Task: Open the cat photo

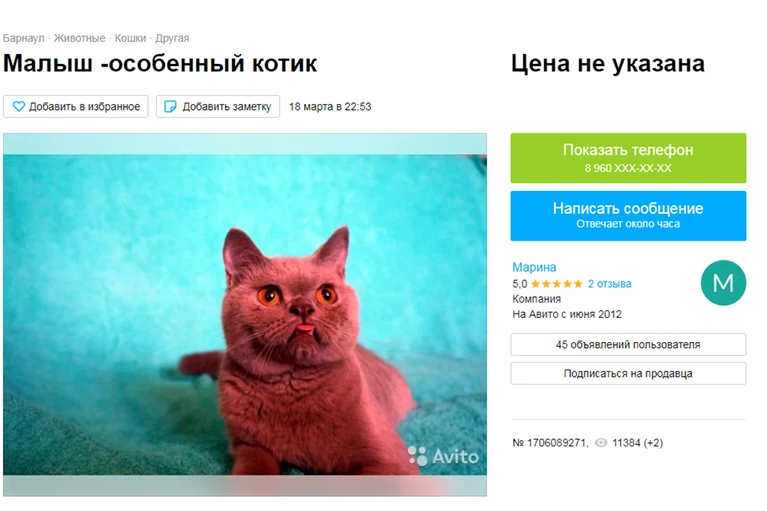Action: (x=245, y=314)
